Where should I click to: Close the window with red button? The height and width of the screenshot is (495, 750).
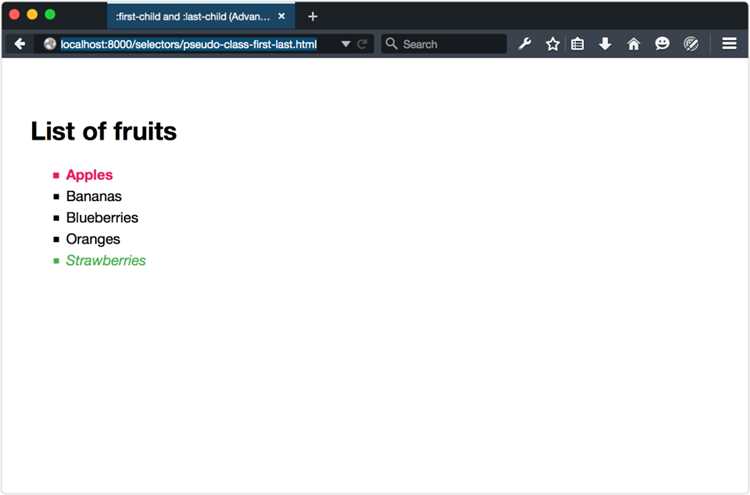click(14, 14)
